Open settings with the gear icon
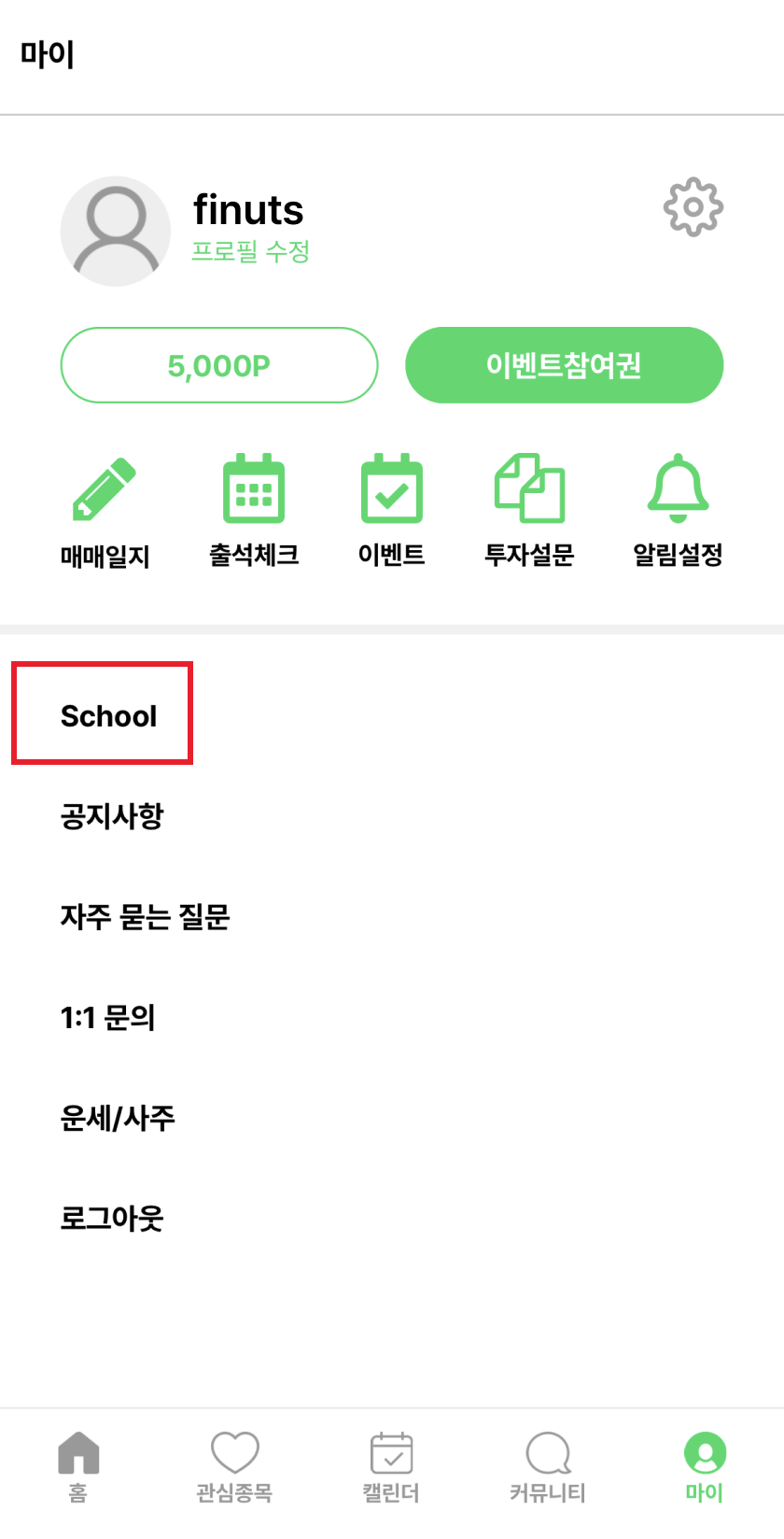Viewport: 784px width, 1539px height. click(x=693, y=206)
